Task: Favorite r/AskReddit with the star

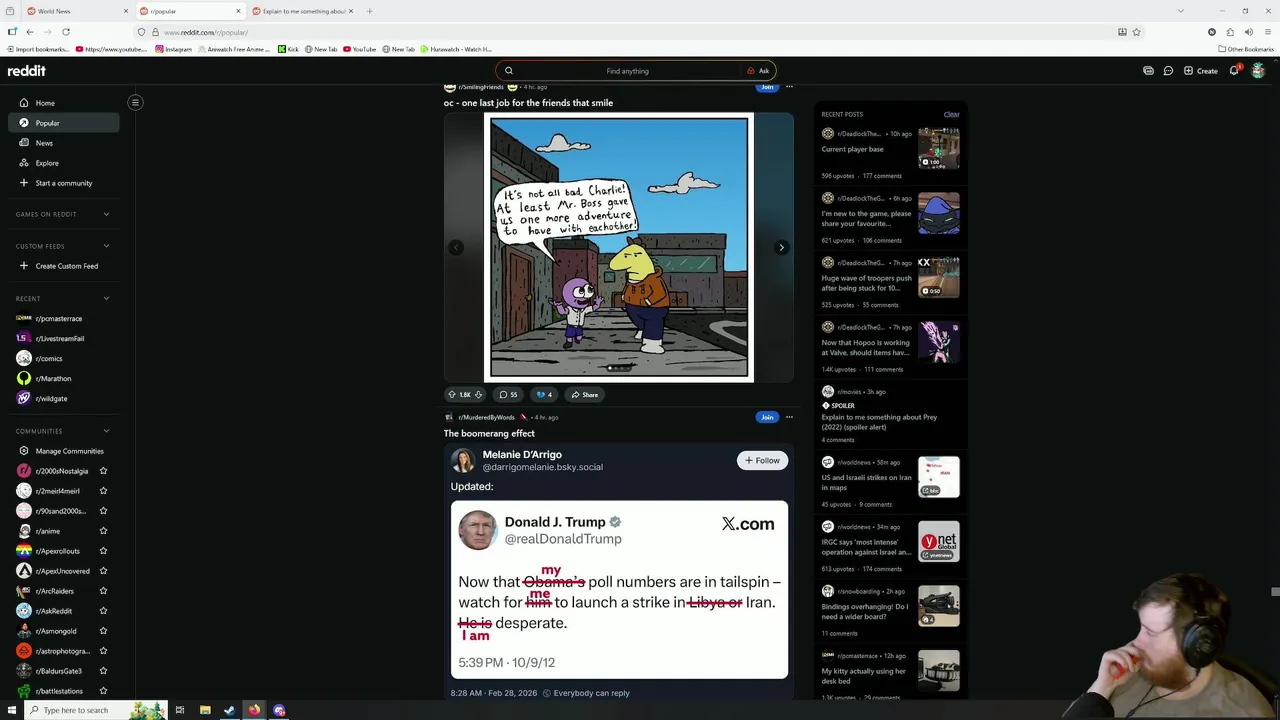Action: click(x=103, y=611)
